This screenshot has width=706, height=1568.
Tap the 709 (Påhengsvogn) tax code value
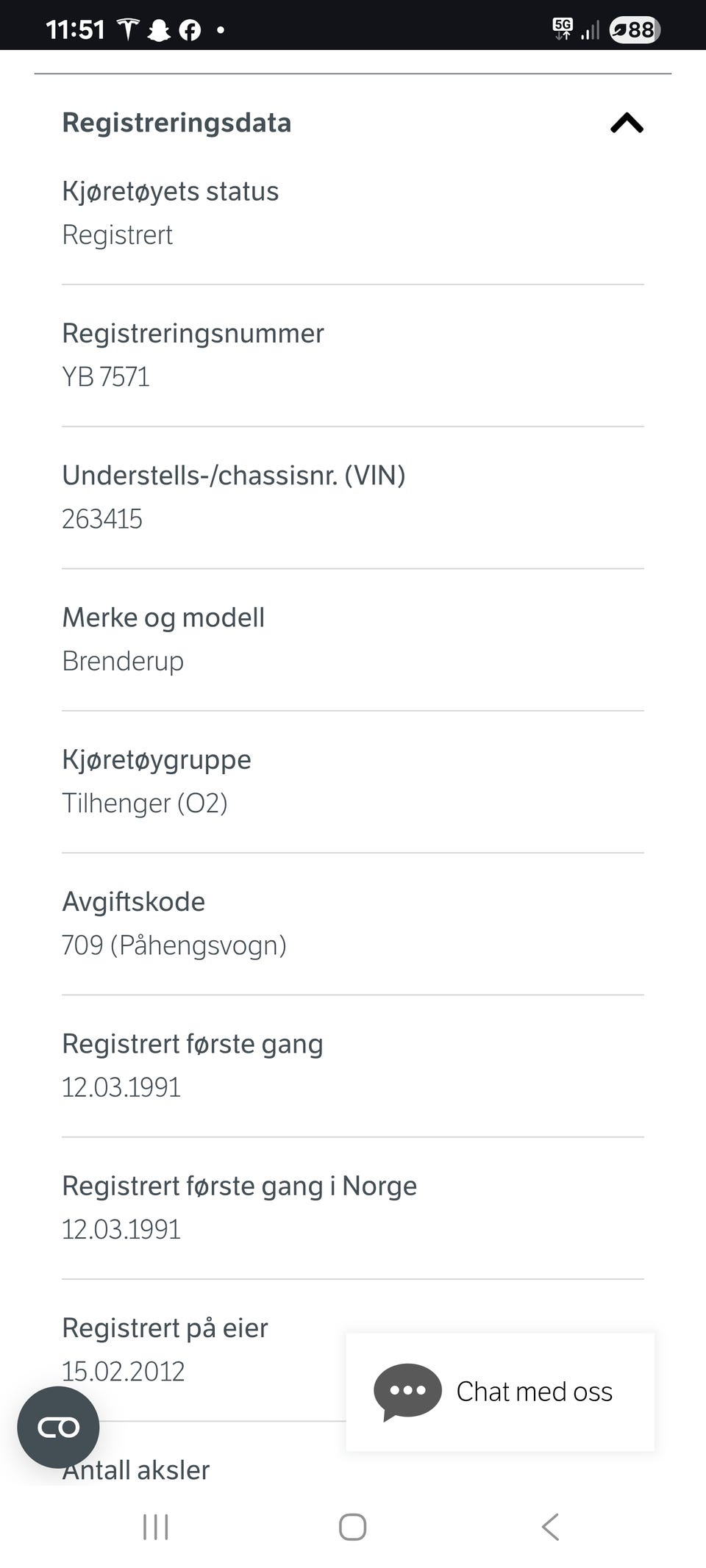[x=174, y=945]
